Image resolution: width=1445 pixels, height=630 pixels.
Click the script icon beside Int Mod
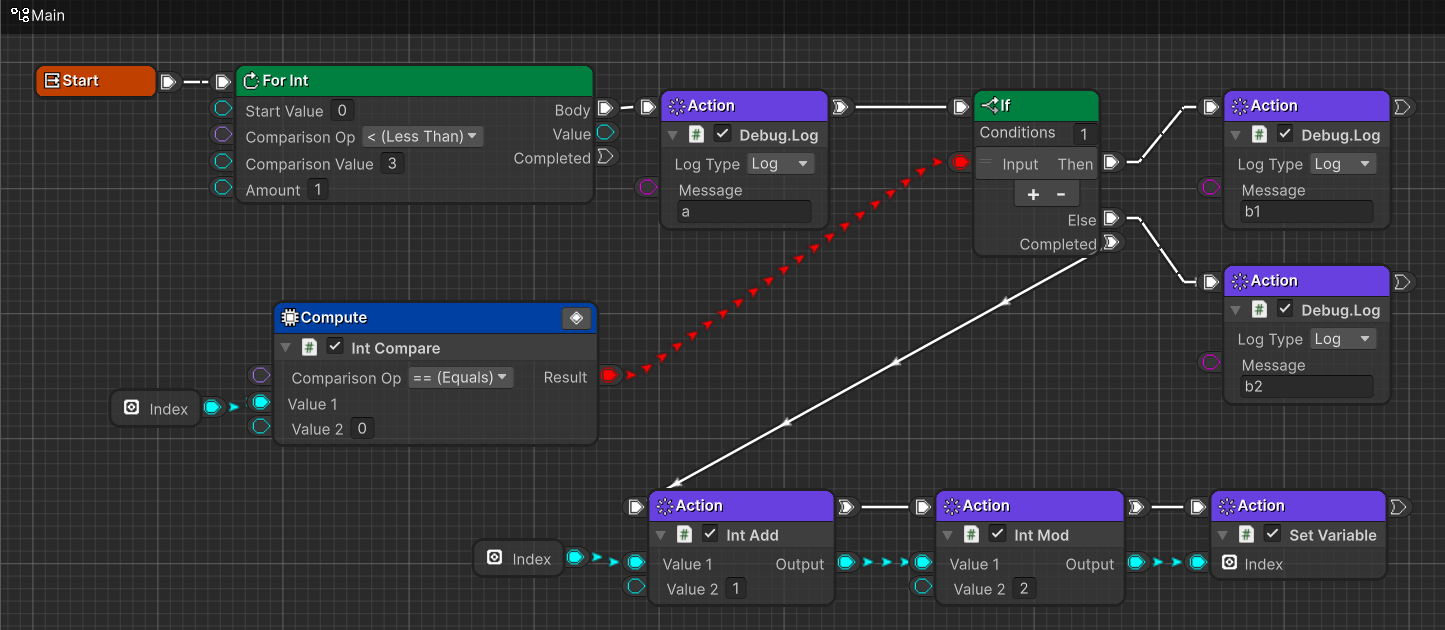point(971,534)
